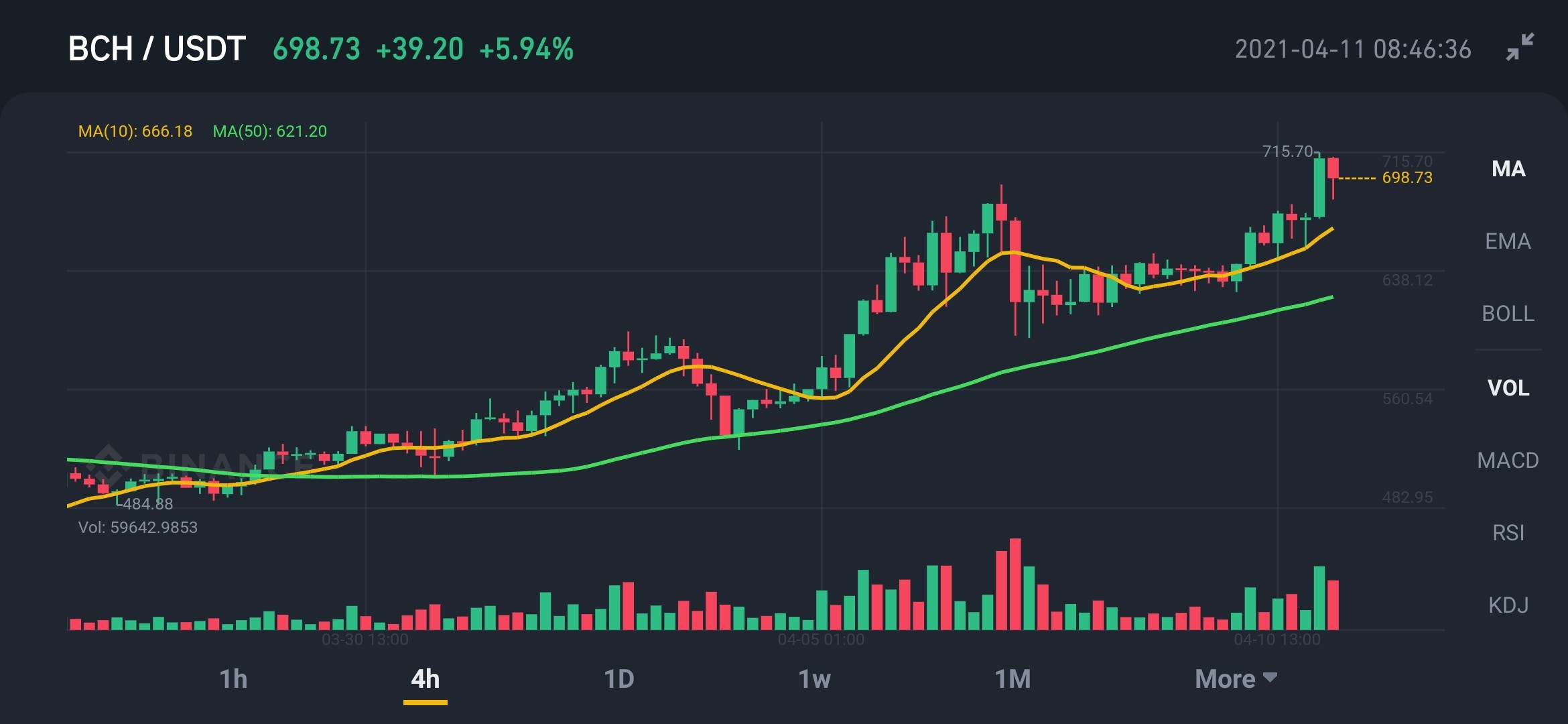1568x724 pixels.
Task: Click the collapse fullscreen arrows icon
Action: (1520, 47)
